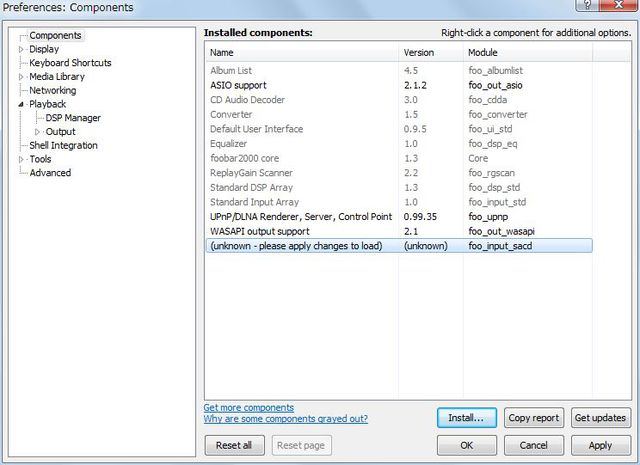
Task: Expand the Media Library node arrow
Action: pos(21,77)
